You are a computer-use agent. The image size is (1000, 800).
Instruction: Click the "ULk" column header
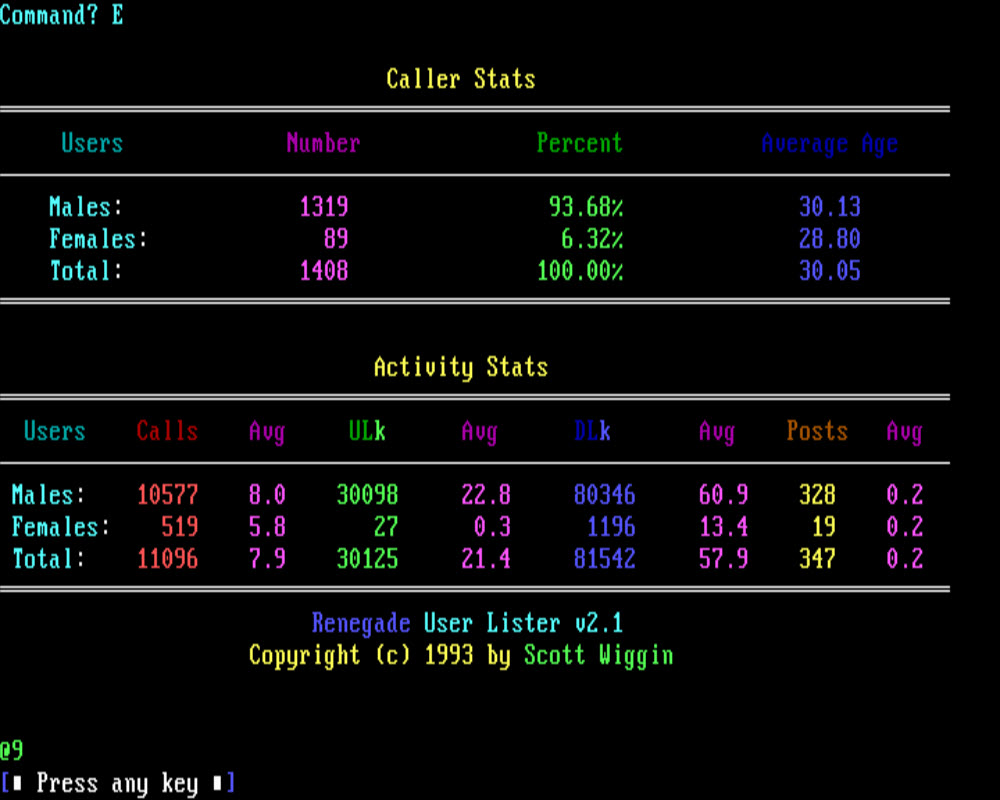367,431
